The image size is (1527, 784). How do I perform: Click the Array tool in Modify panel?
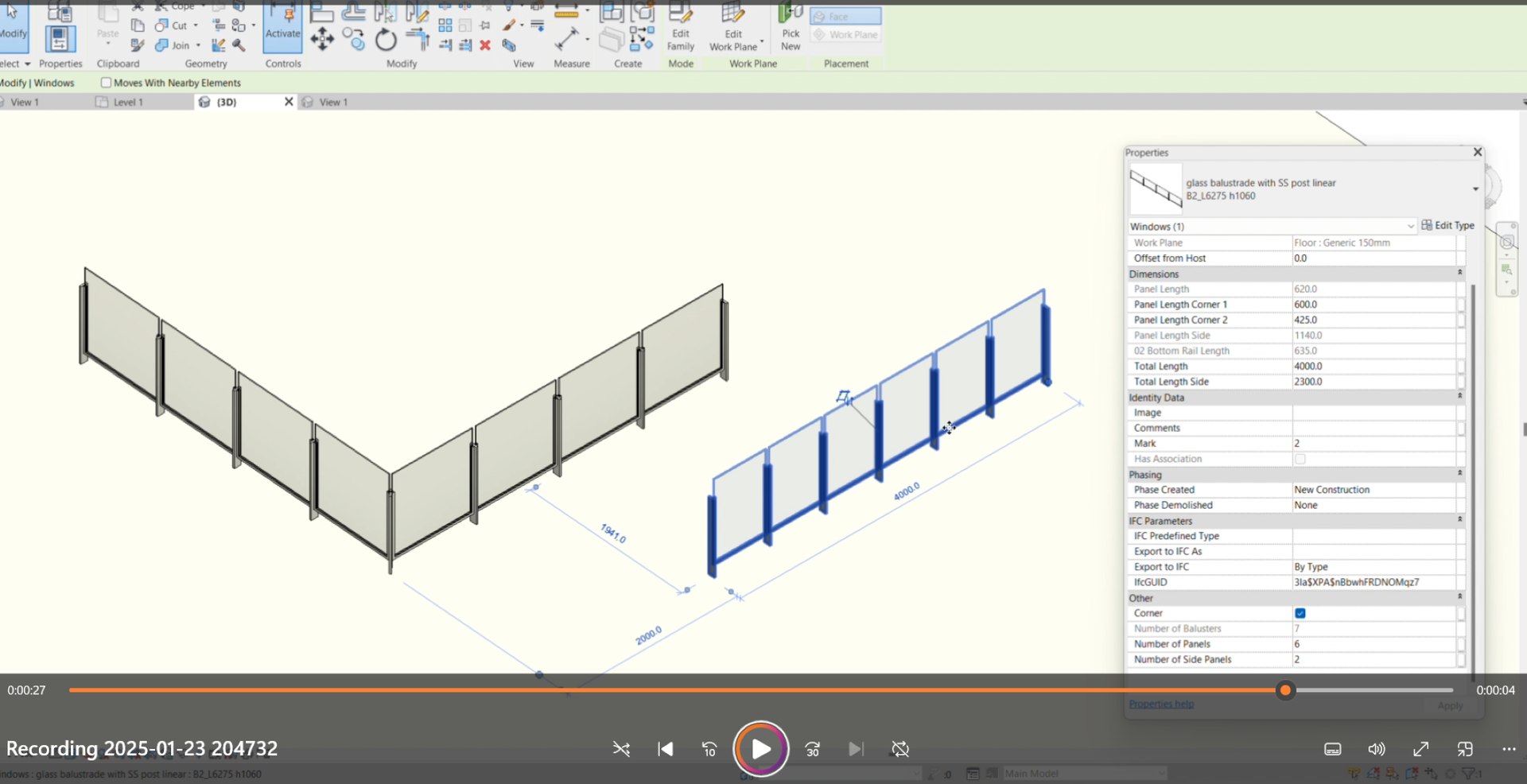pyautogui.click(x=445, y=25)
